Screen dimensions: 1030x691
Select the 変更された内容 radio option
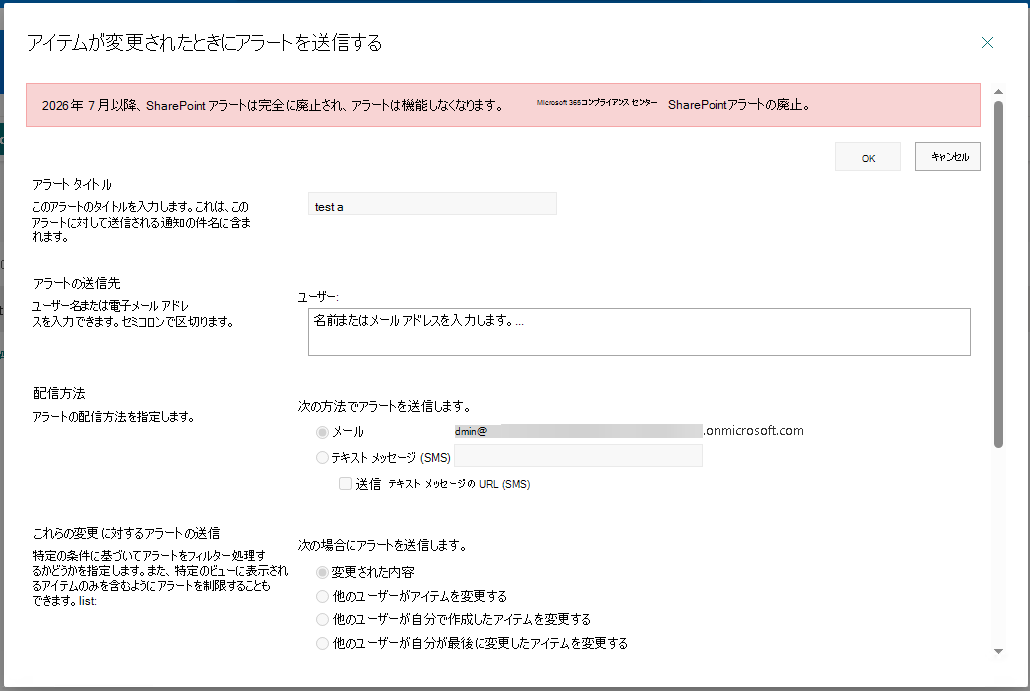322,572
